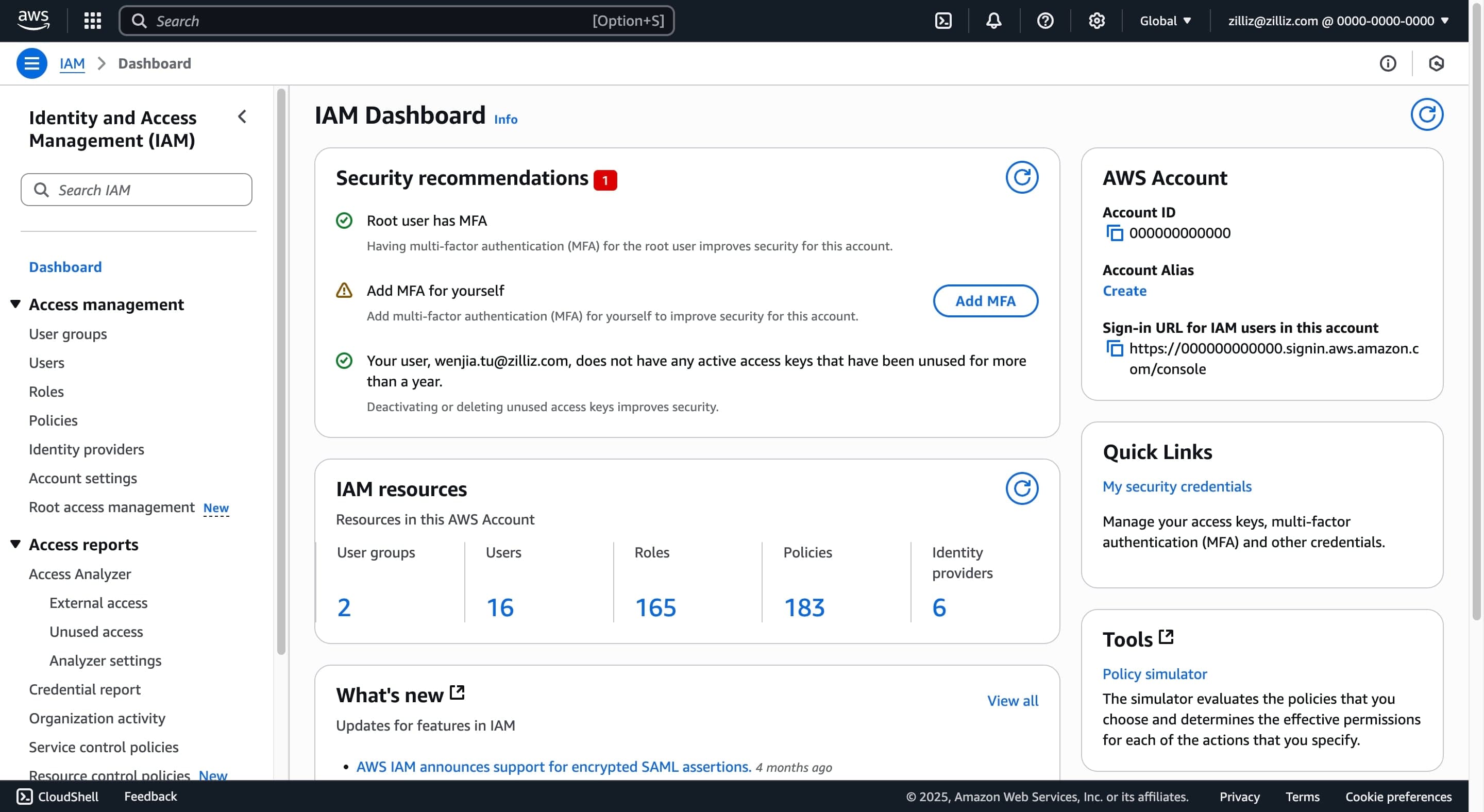
Task: Open the encrypted SAML assertions announcement
Action: click(553, 767)
